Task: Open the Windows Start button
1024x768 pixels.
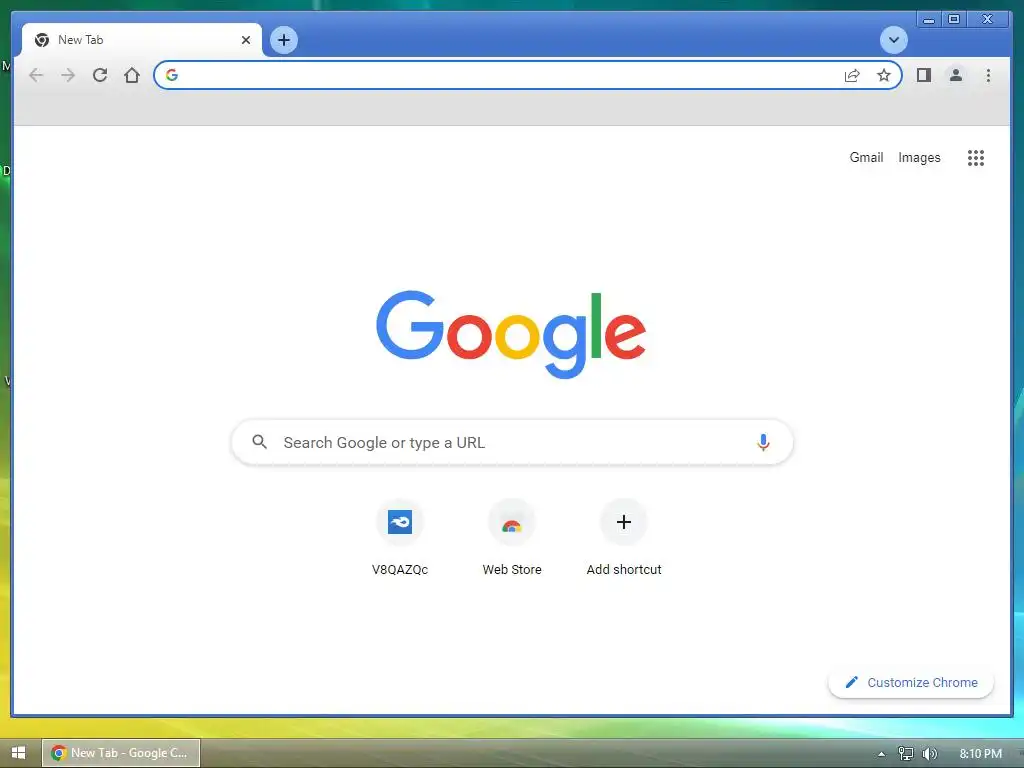Action: point(18,753)
